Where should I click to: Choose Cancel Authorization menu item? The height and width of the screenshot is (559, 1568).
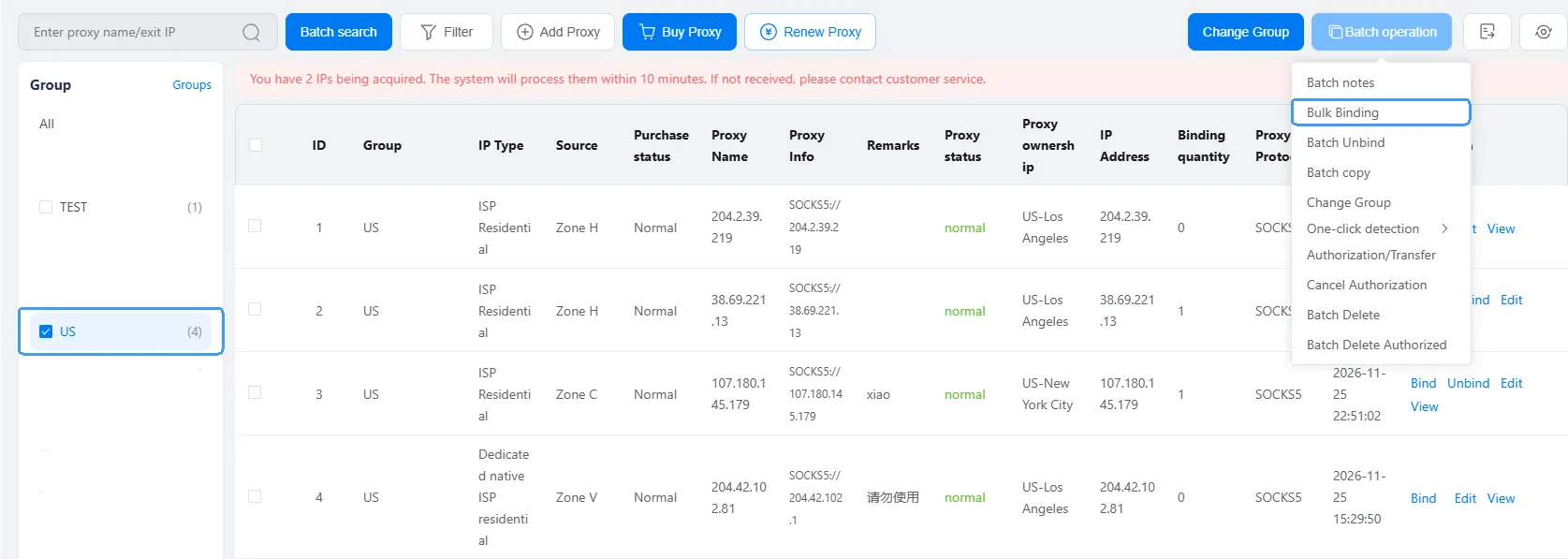pyautogui.click(x=1382, y=285)
